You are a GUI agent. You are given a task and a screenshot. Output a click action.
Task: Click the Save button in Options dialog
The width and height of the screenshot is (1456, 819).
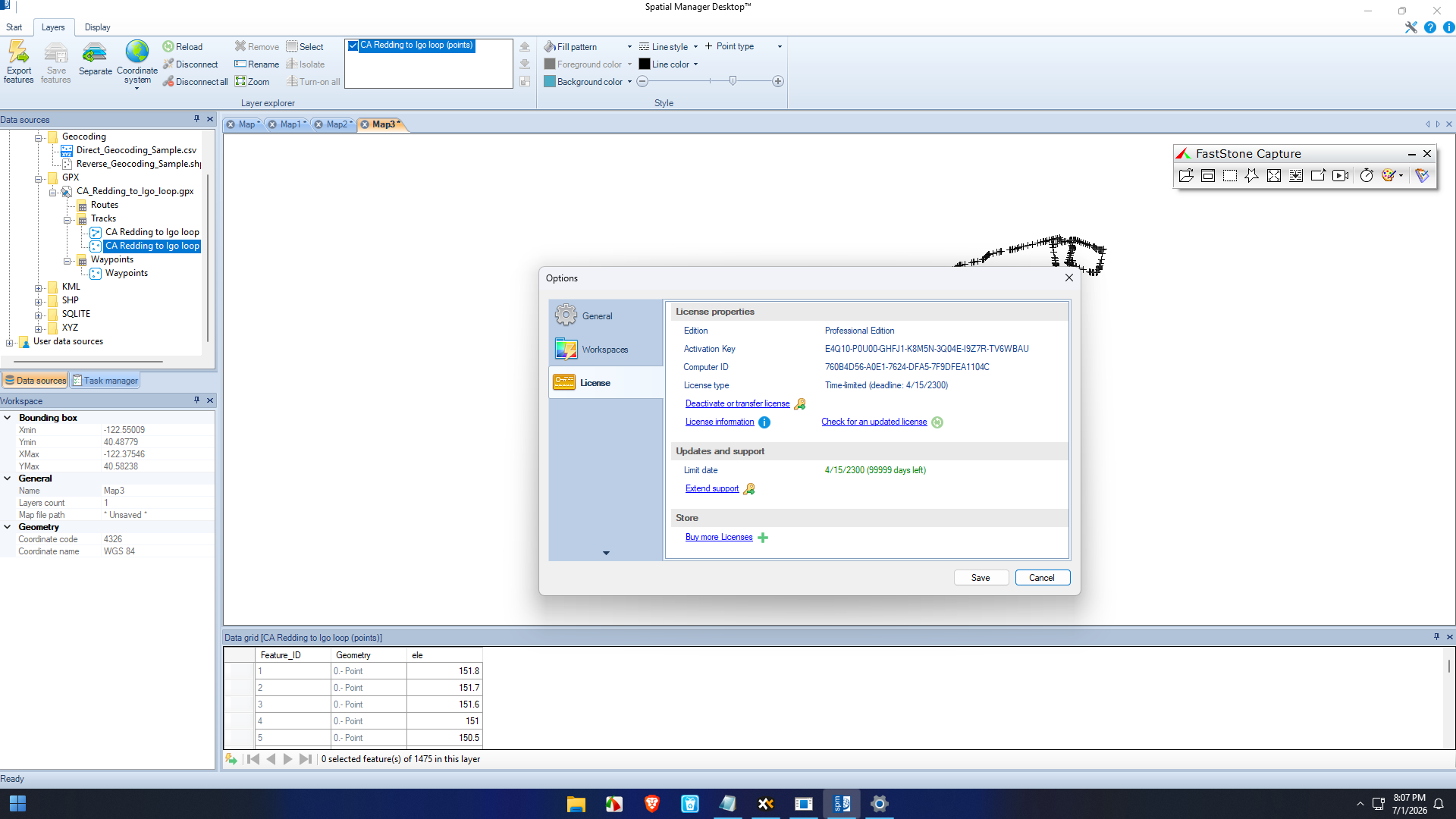click(x=981, y=578)
